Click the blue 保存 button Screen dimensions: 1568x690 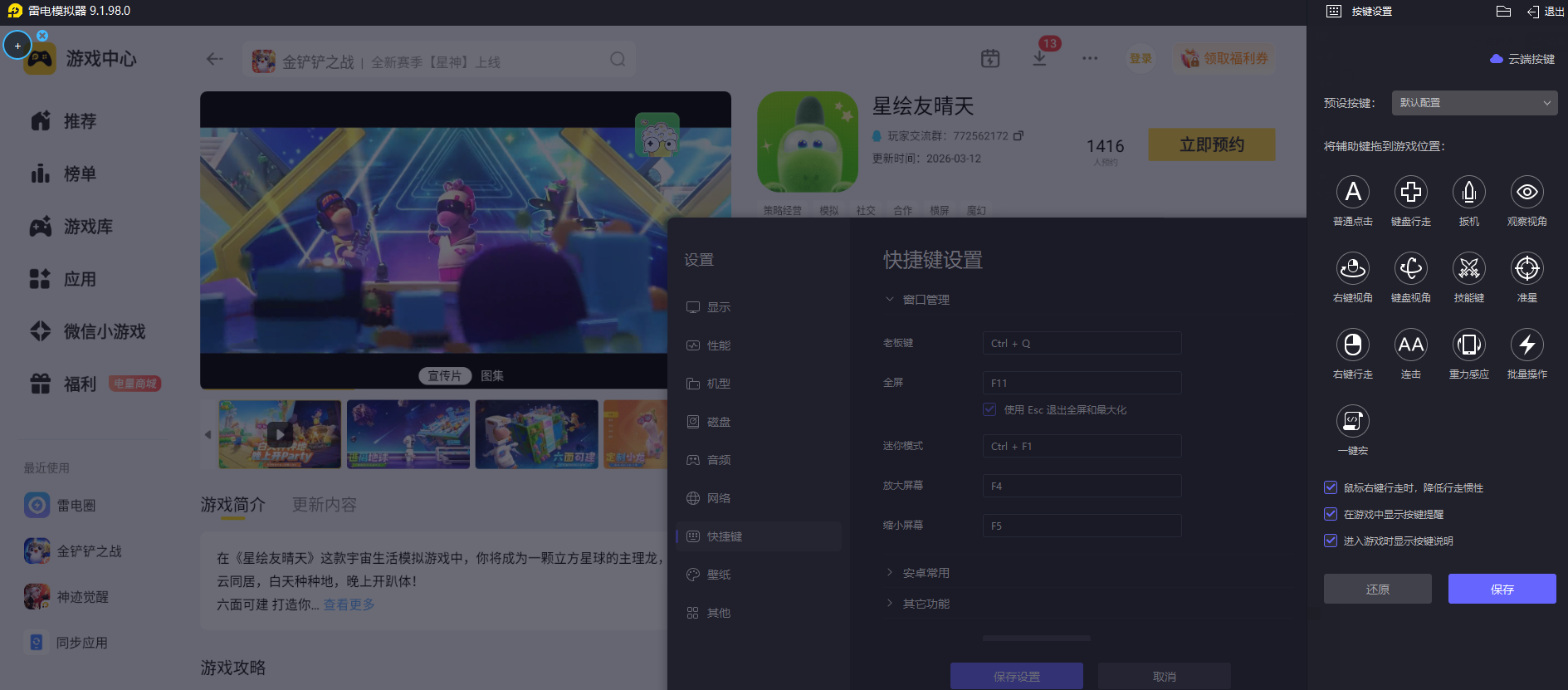[1502, 589]
